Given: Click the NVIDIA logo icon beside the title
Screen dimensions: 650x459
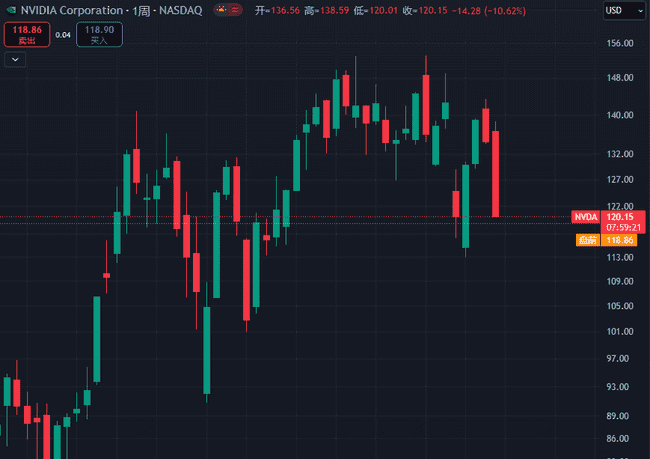Looking at the screenshot, I should pos(11,10).
